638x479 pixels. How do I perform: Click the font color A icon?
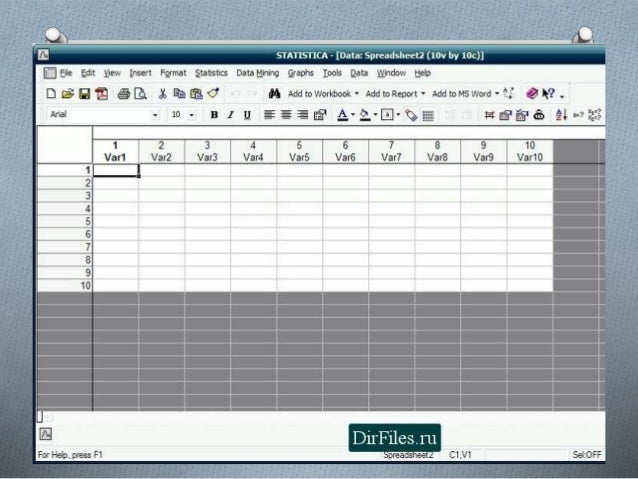pos(343,115)
